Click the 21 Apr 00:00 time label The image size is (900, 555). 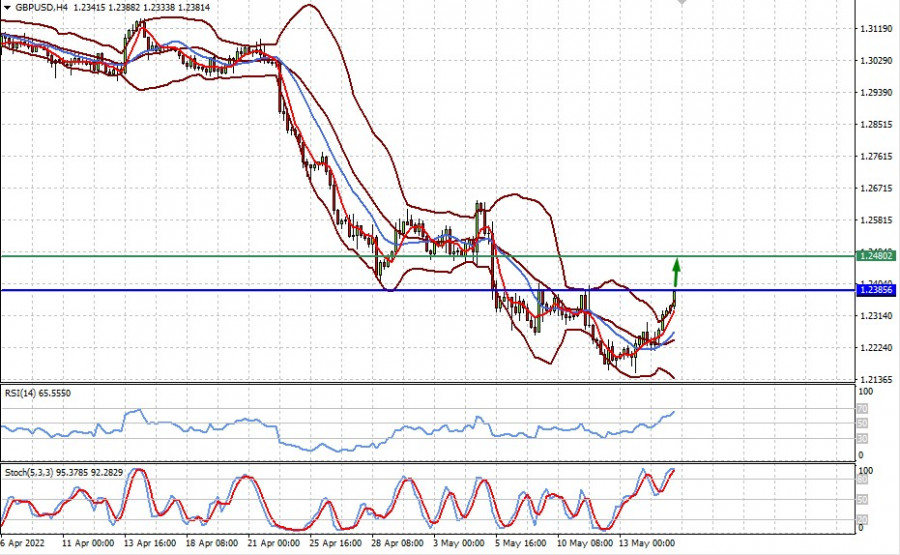point(273,543)
